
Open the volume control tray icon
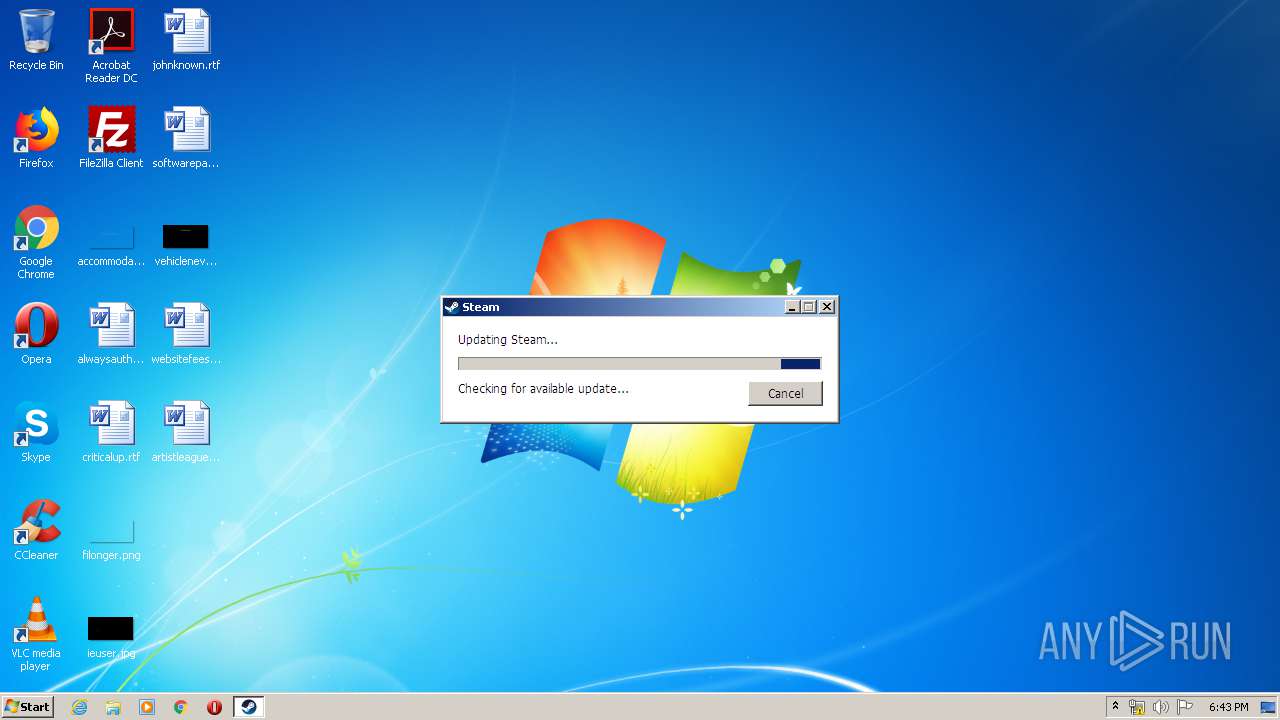pyautogui.click(x=1161, y=707)
